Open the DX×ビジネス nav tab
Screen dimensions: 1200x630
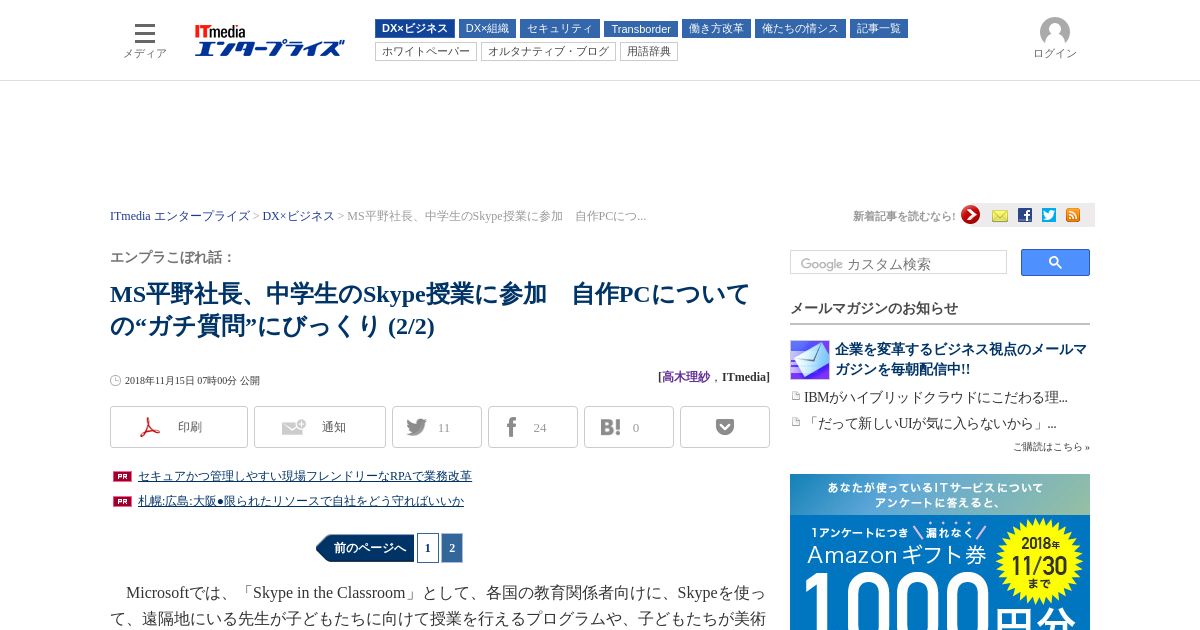tap(415, 29)
